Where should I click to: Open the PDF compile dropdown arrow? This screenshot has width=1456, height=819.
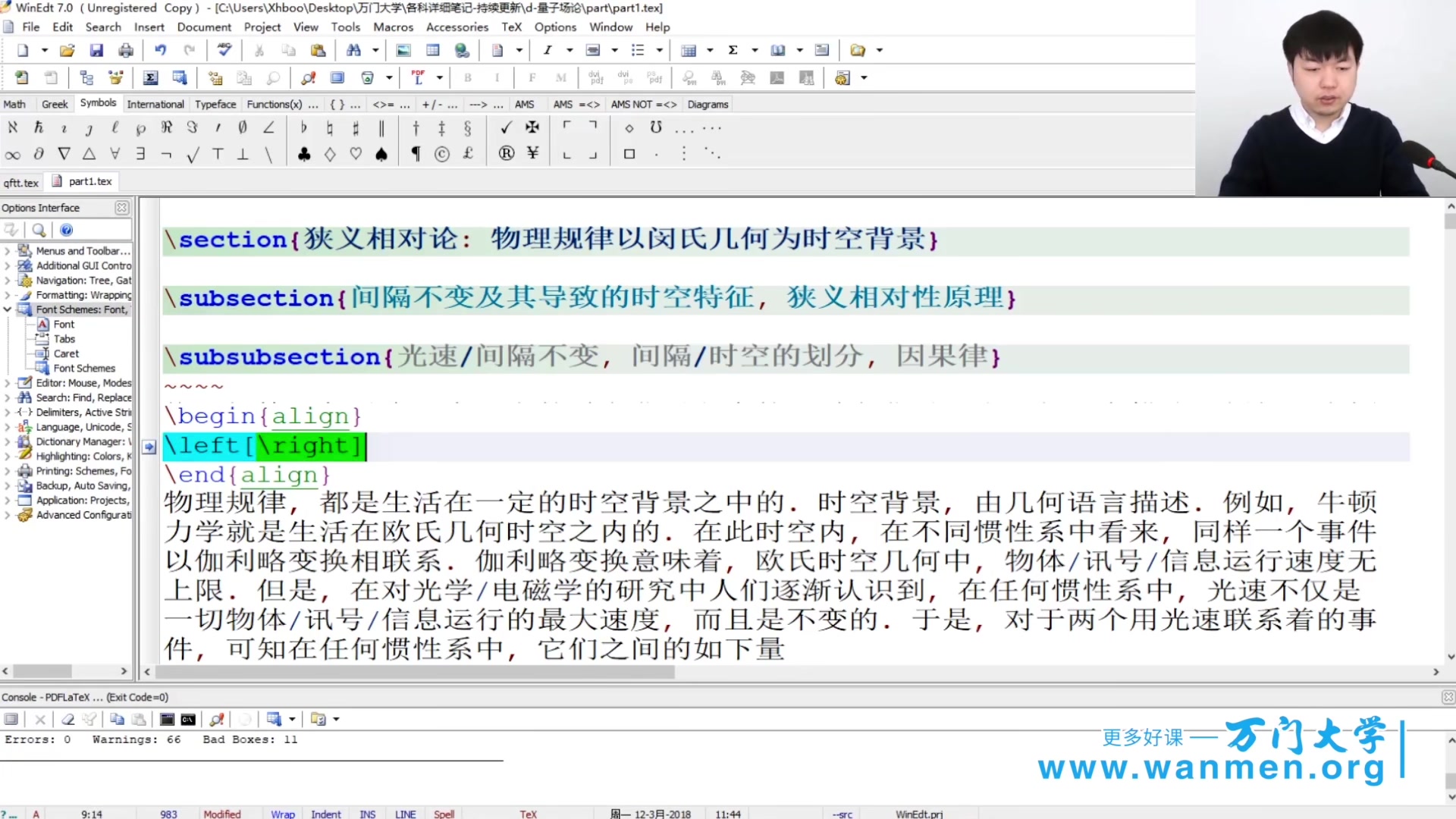(439, 78)
